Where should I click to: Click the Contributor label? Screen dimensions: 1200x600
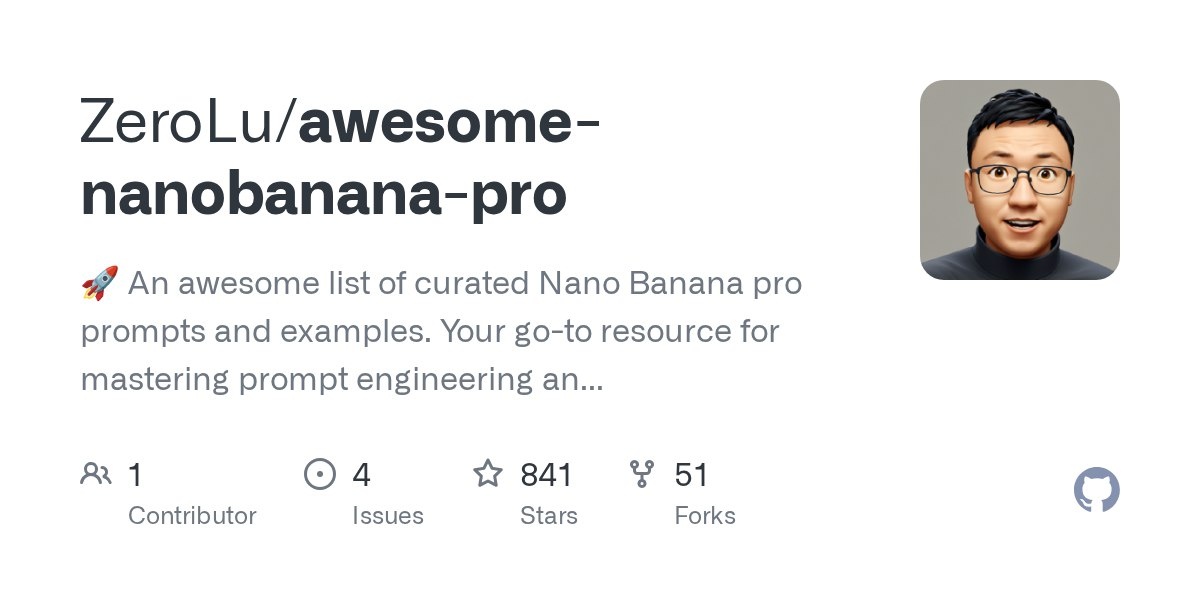192,516
